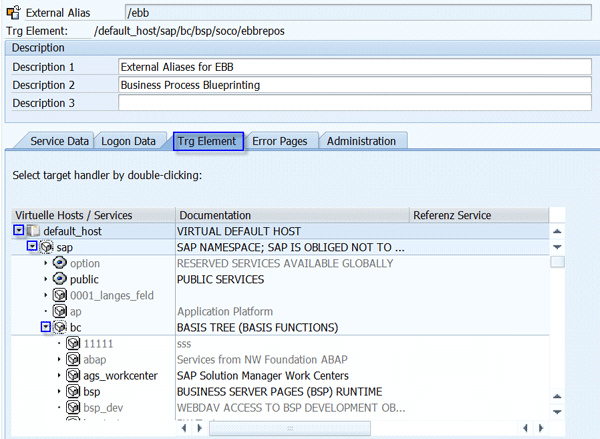The image size is (600, 439).
Task: Click the option service icon
Action: click(x=60, y=263)
